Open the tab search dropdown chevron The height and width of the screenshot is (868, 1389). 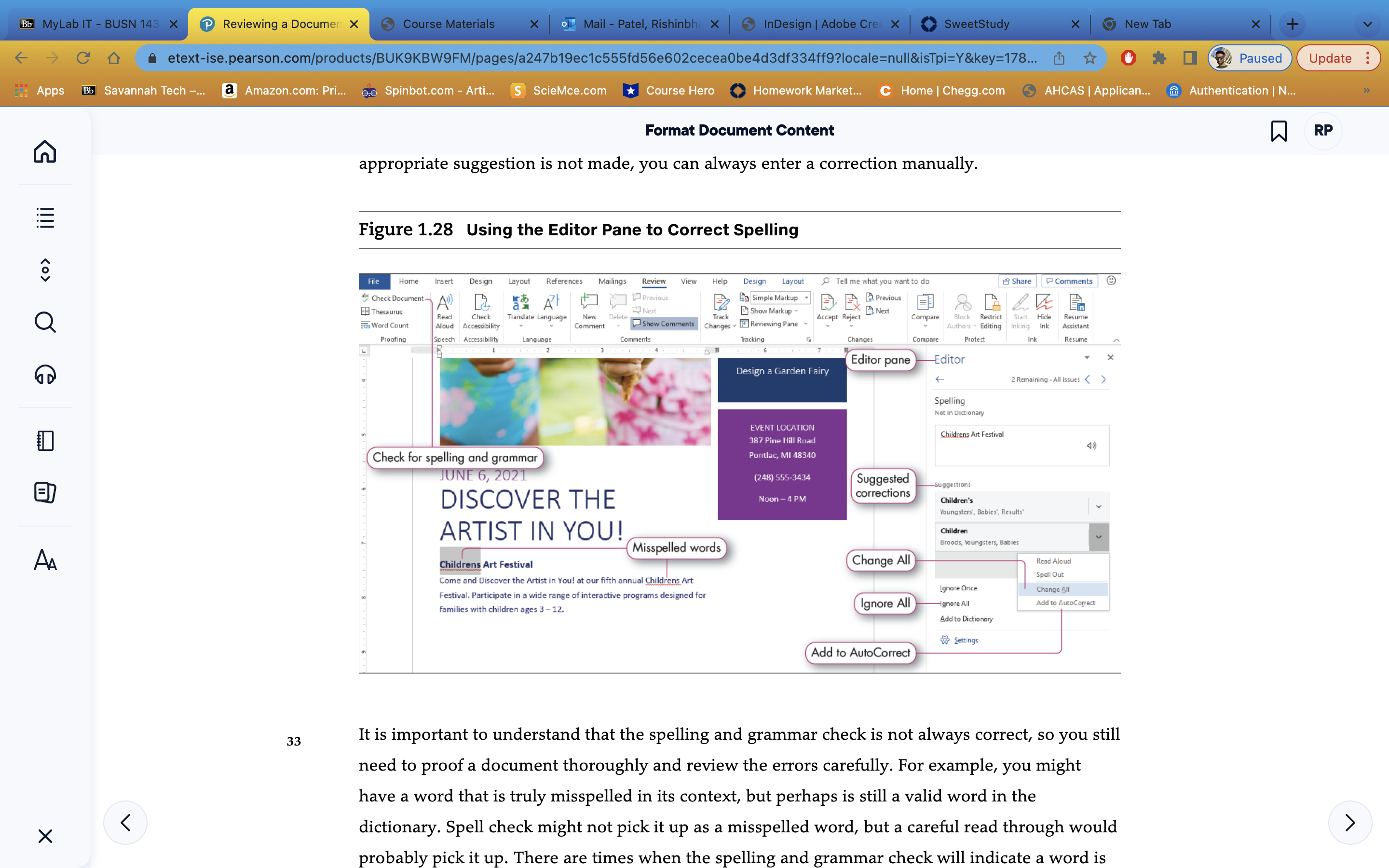click(x=1368, y=24)
